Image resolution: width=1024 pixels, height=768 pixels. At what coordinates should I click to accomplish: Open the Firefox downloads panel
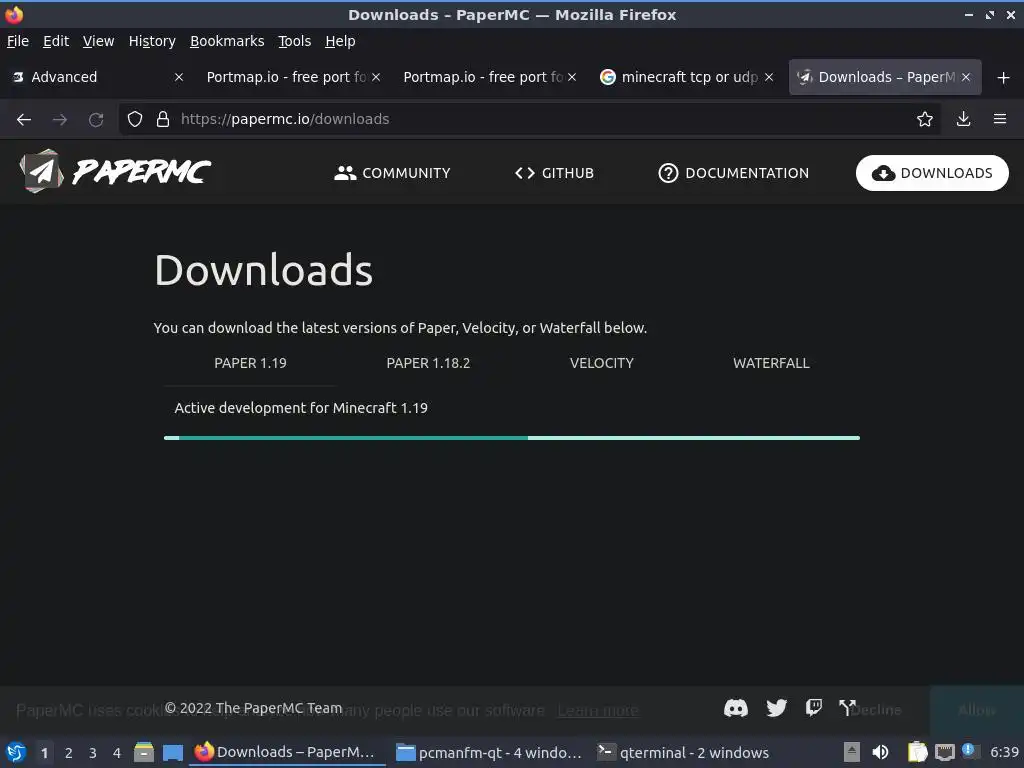coord(963,119)
